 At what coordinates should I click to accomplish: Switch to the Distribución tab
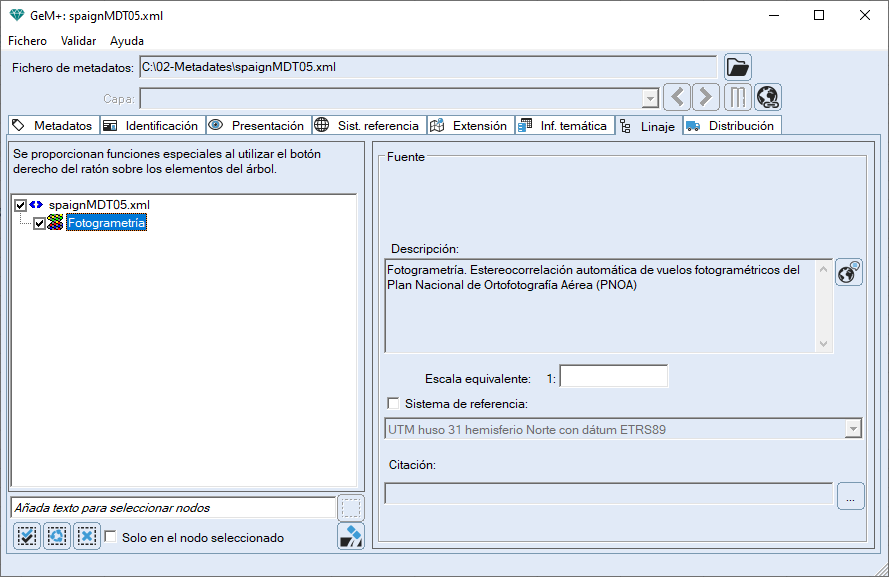[731, 126]
